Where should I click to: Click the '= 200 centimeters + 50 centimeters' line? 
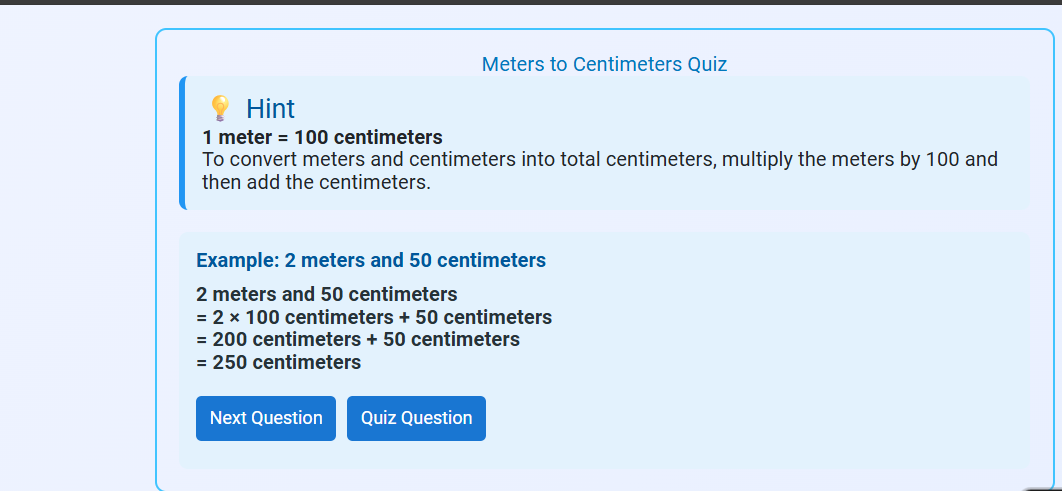(x=358, y=339)
